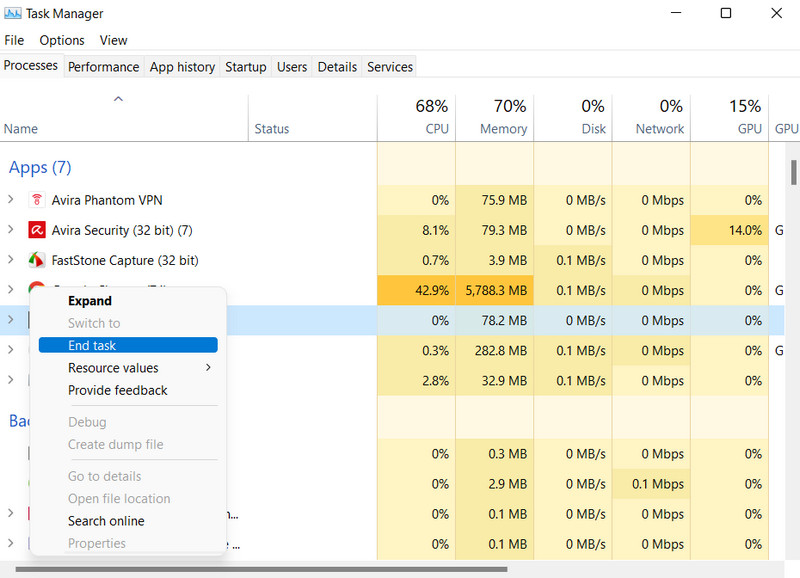Expand the FastStone Capture process tree
This screenshot has height=578, width=800.
[11, 260]
